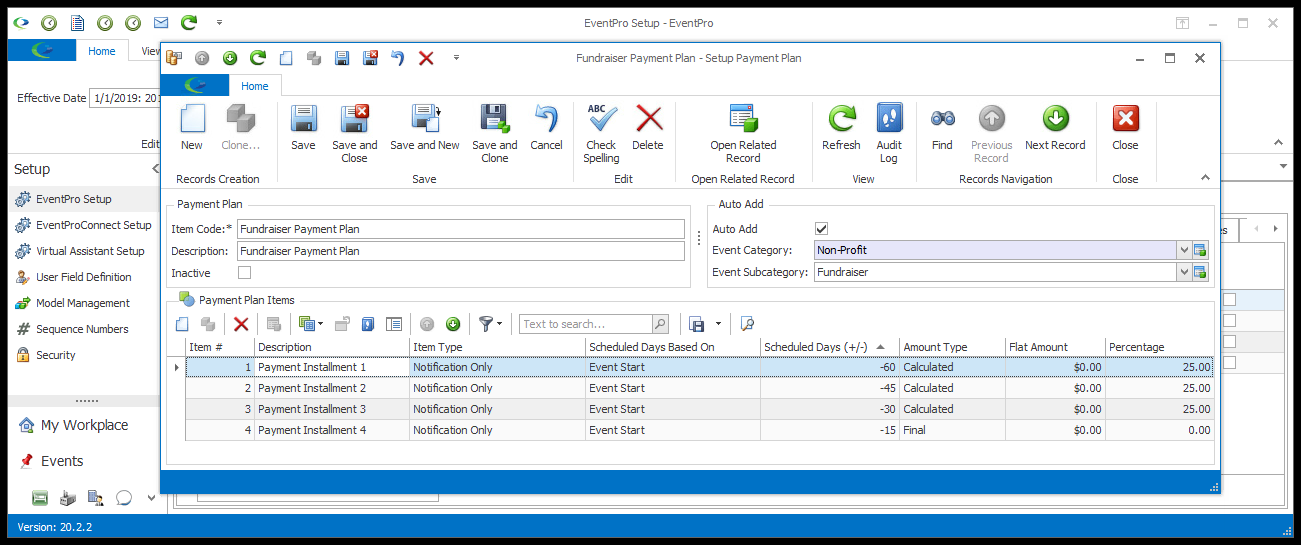Click the -45 scheduled days cell
The height and width of the screenshot is (545, 1301).
829,388
